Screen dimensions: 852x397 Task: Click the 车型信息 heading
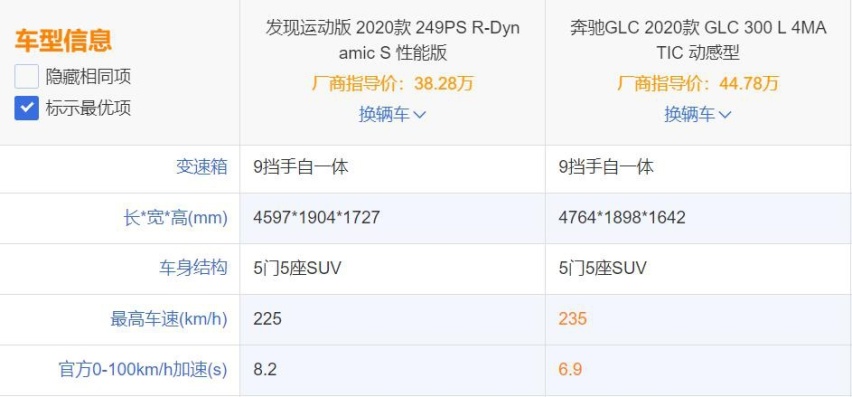63,41
